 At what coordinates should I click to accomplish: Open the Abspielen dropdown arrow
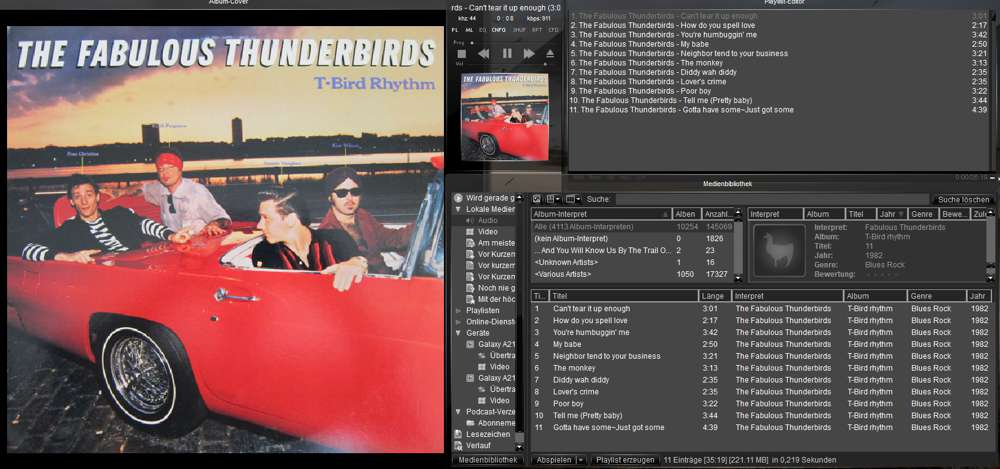pos(581,460)
